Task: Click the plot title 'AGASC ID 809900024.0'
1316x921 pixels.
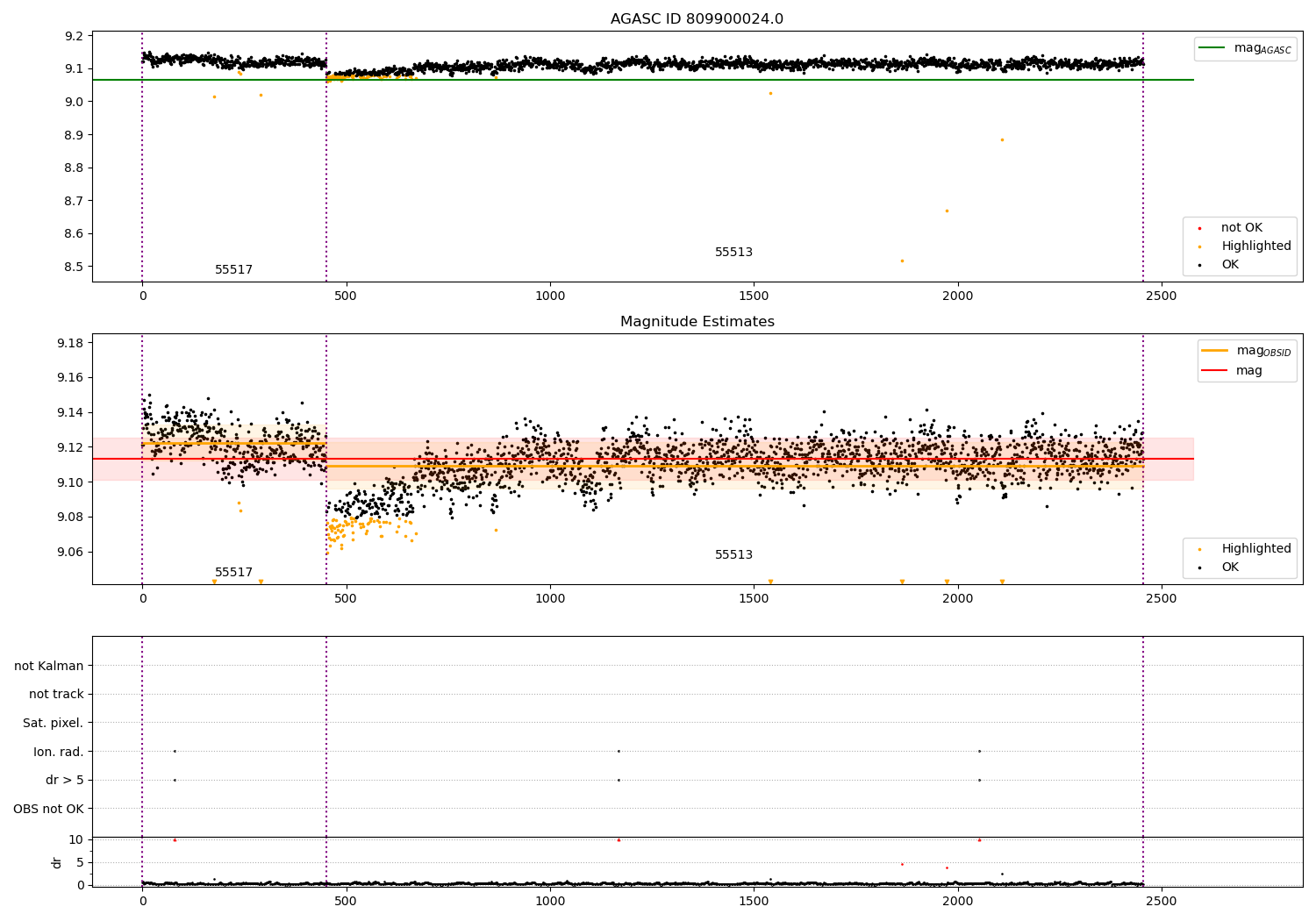Action: [x=697, y=19]
